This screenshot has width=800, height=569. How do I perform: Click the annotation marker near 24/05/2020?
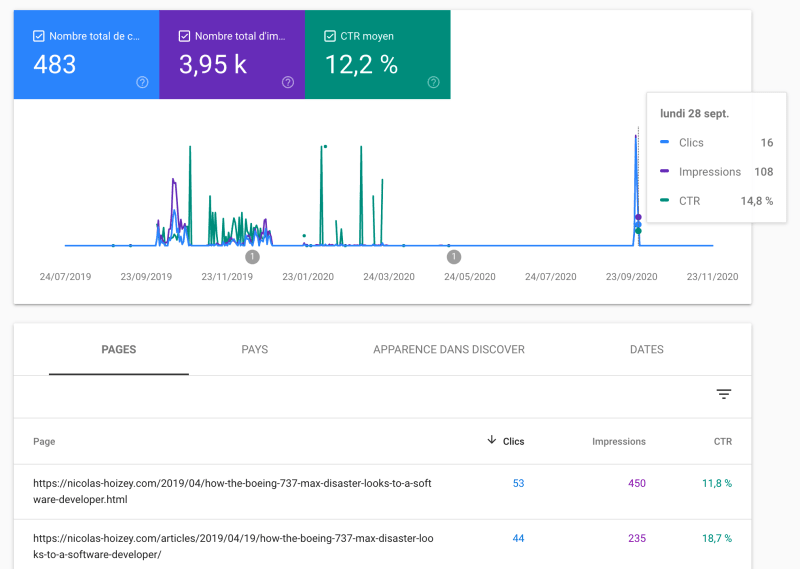(454, 257)
